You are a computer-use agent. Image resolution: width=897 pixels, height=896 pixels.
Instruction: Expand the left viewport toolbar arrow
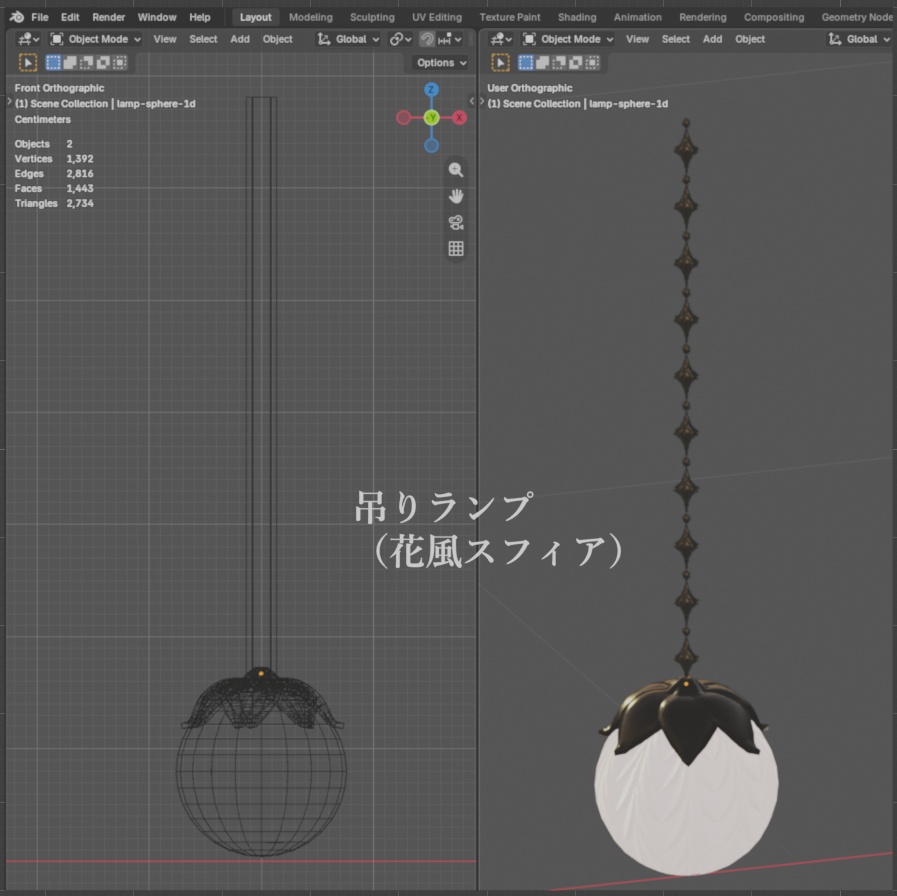click(9, 101)
